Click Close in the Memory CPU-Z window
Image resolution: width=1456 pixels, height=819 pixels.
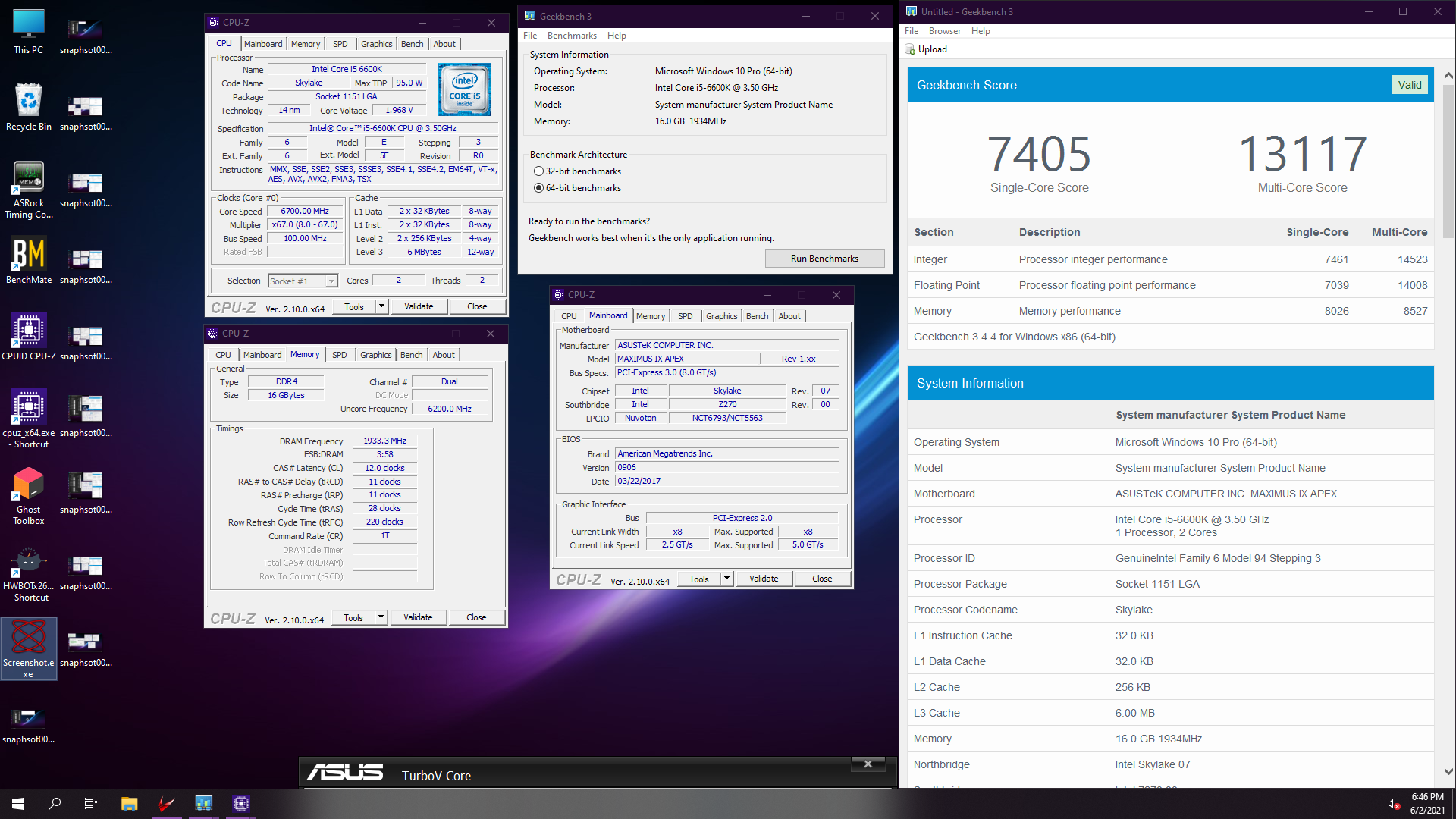pyautogui.click(x=476, y=617)
